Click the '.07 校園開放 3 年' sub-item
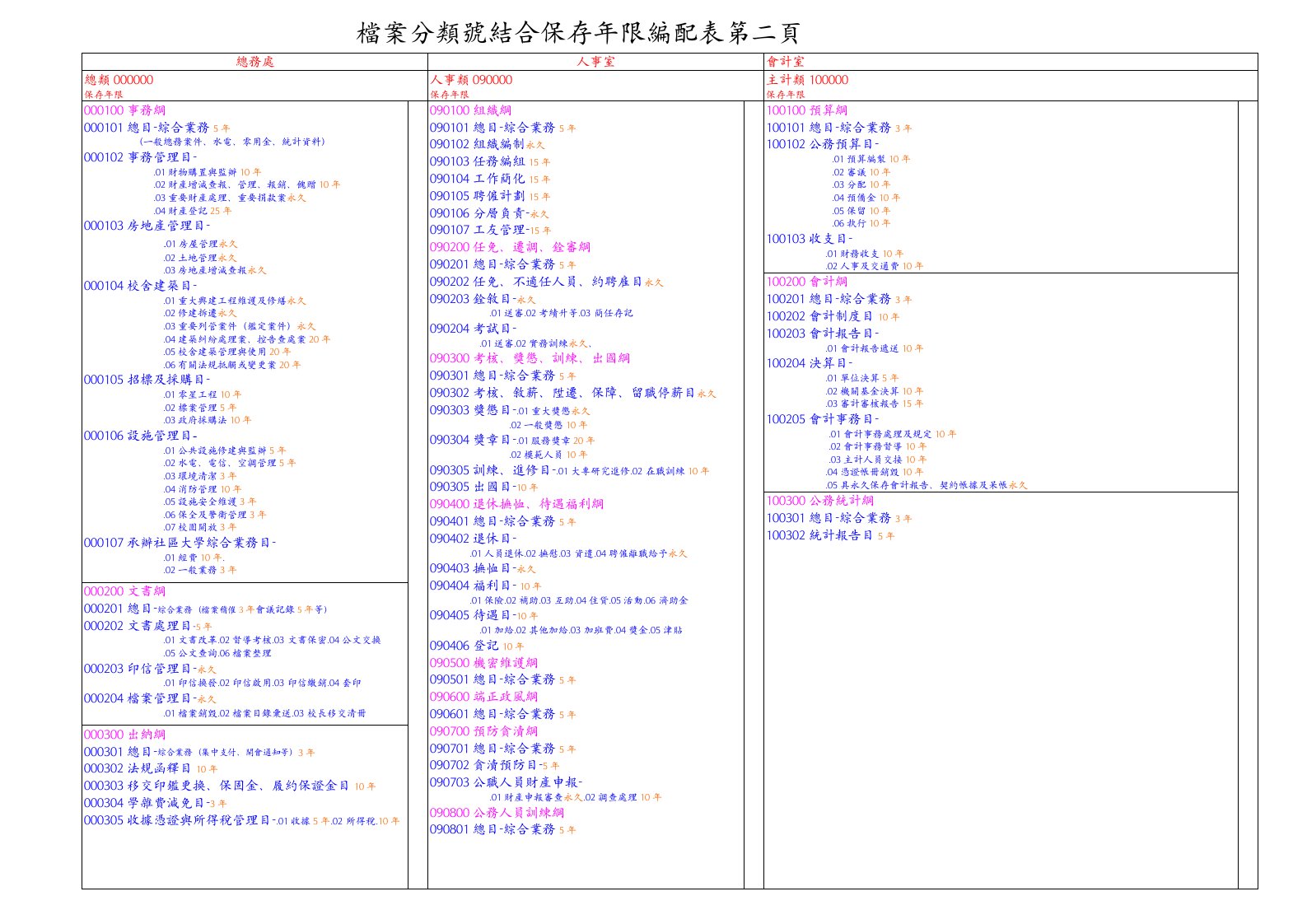 200,527
